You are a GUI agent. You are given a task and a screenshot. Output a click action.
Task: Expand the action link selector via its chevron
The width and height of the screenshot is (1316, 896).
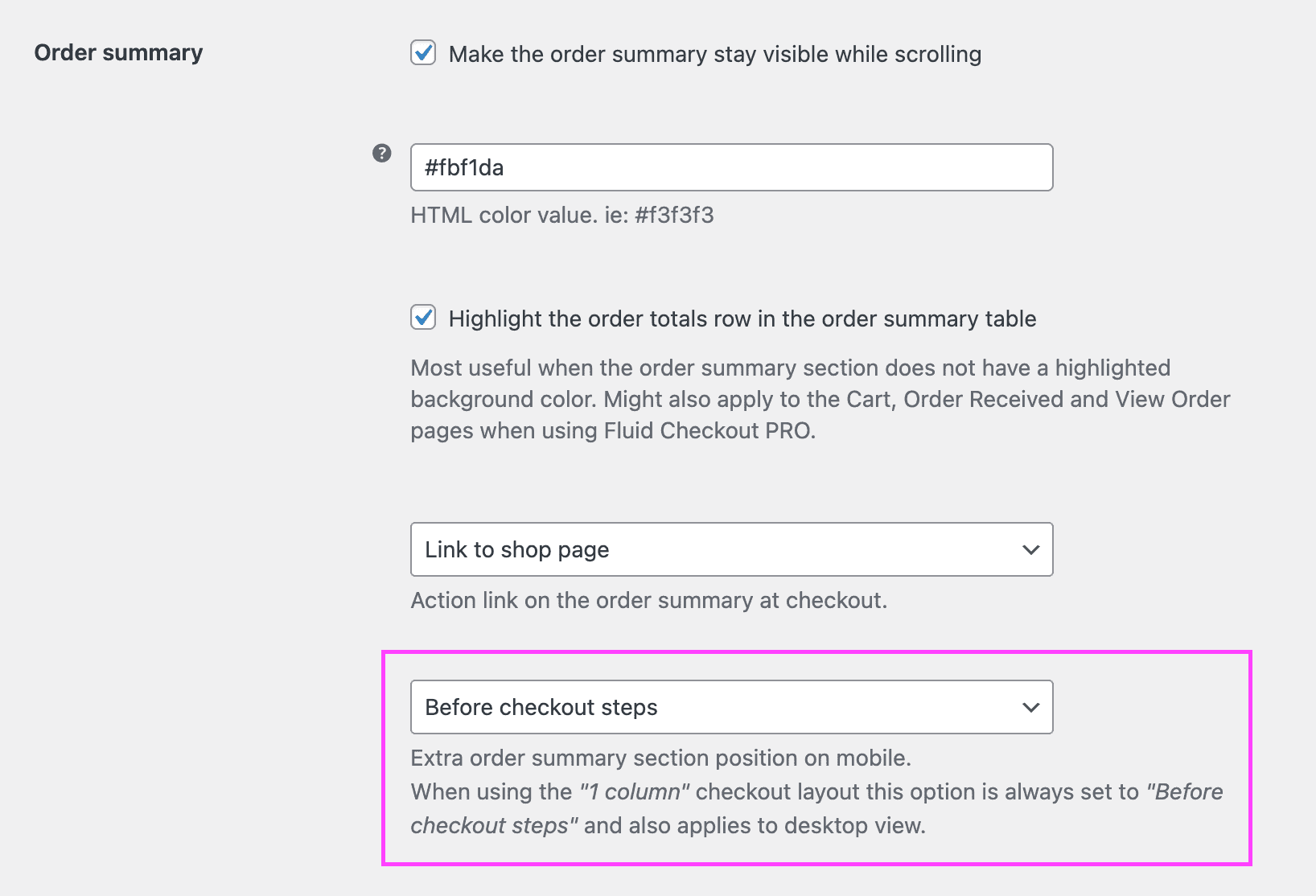click(1030, 549)
